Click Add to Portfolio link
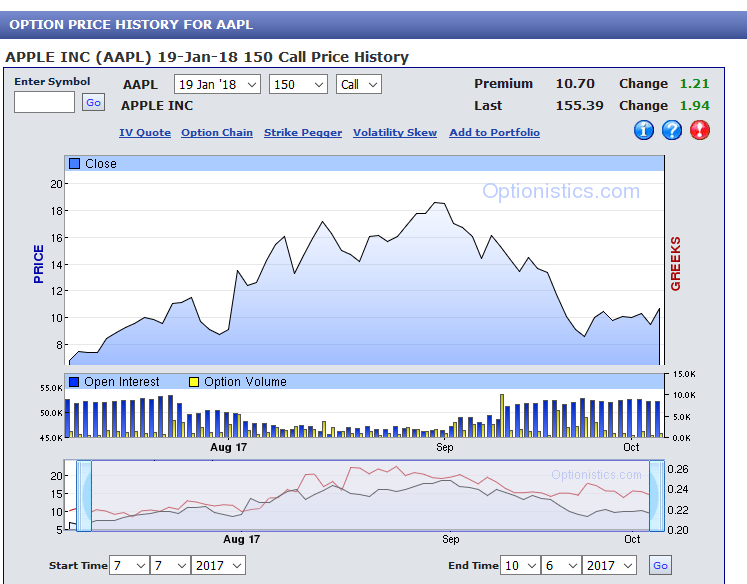This screenshot has width=747, height=584. click(495, 132)
